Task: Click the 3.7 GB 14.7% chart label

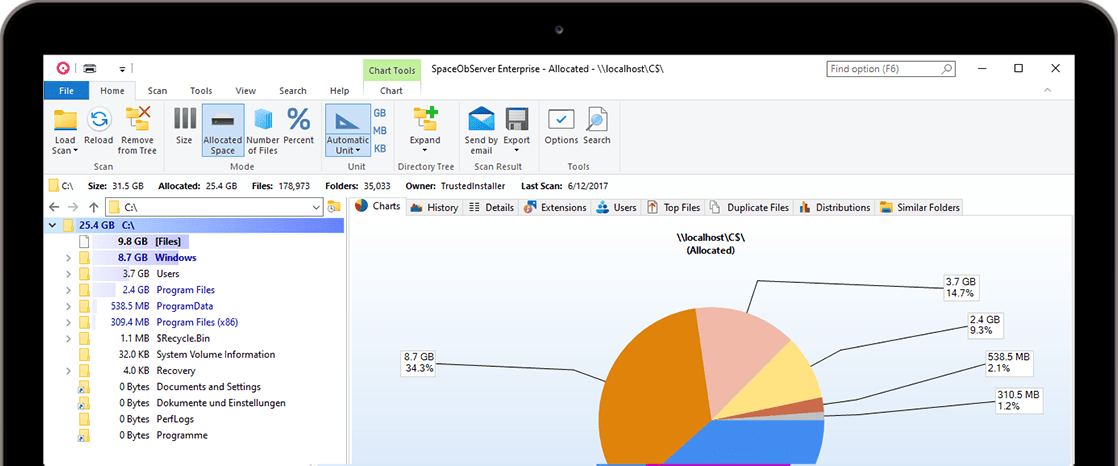Action: (962, 286)
